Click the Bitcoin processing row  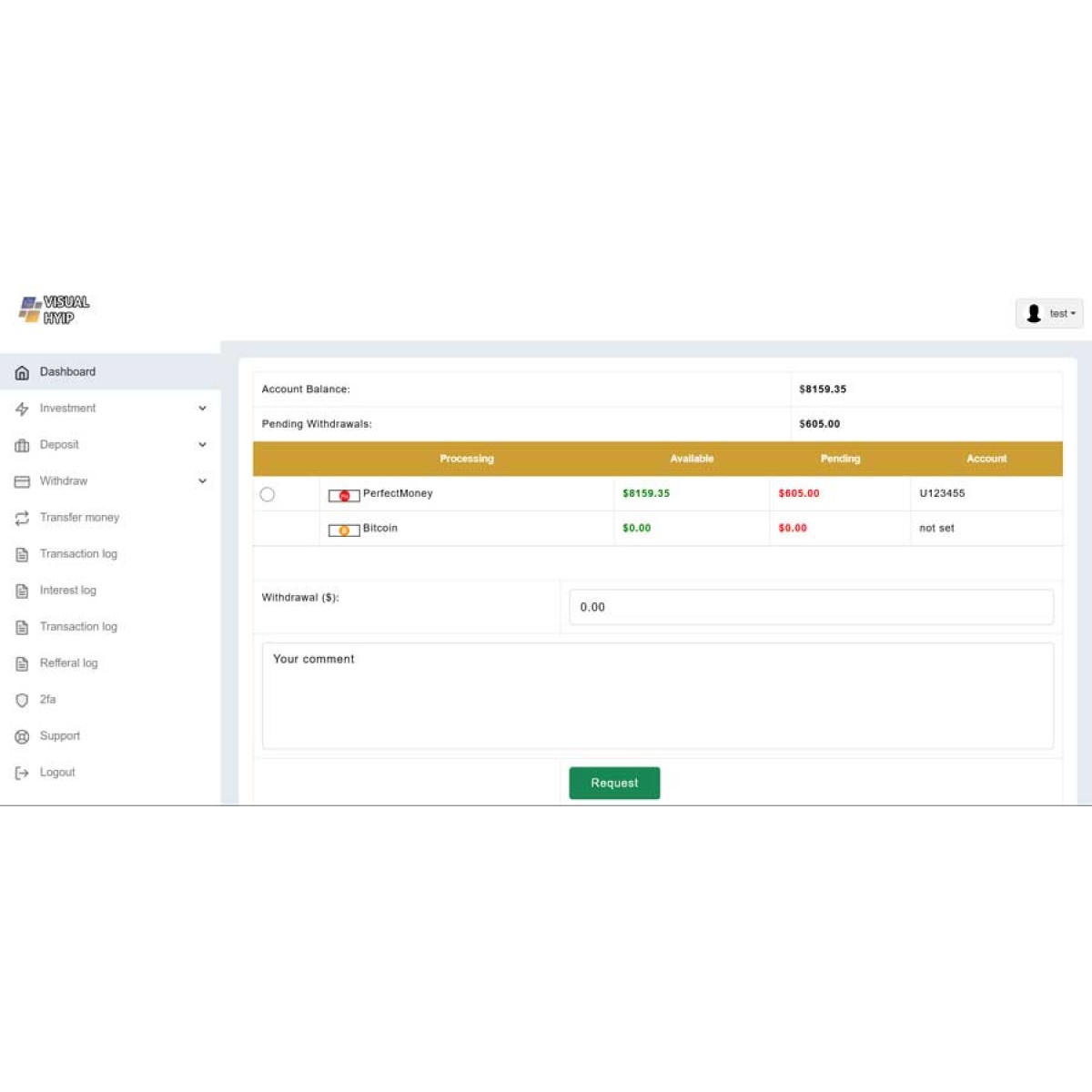[x=380, y=529]
